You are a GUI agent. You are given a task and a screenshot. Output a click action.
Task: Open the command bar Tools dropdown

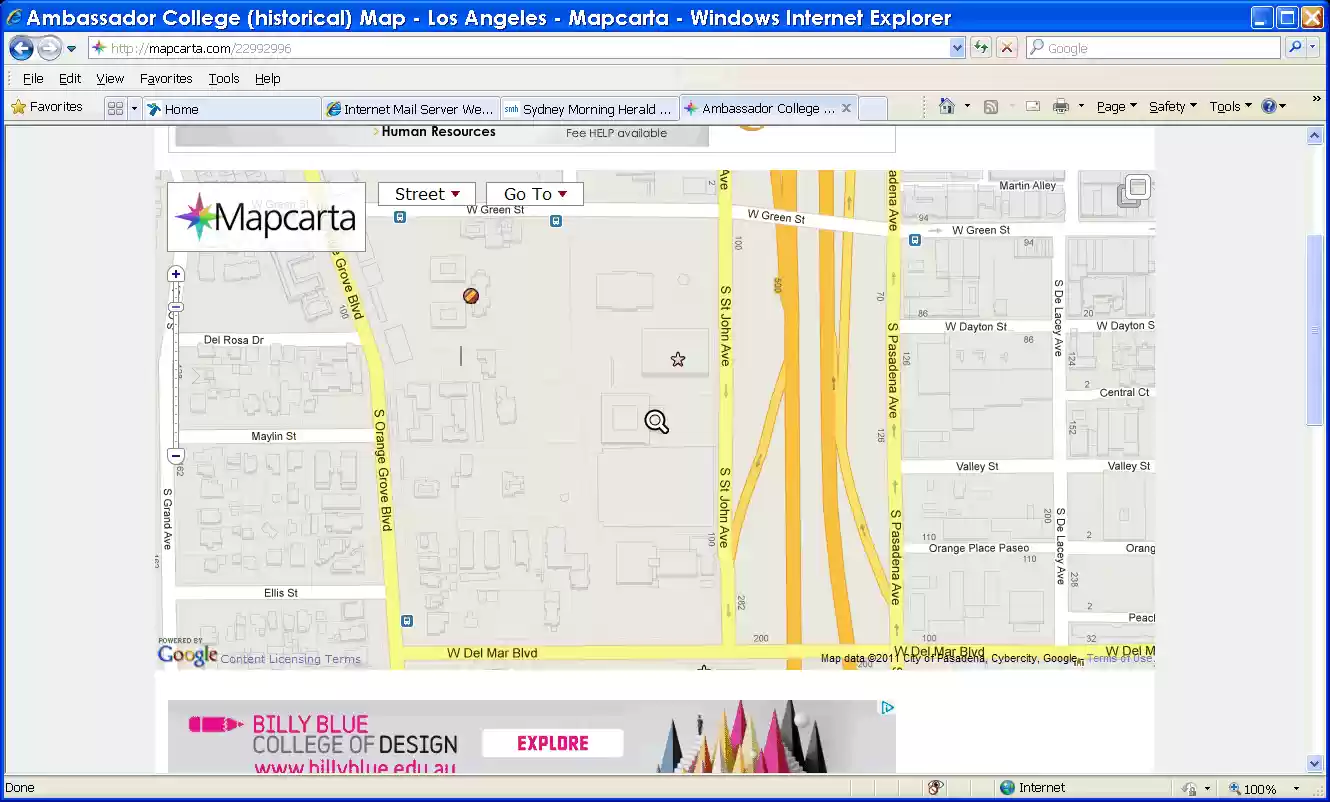1230,107
